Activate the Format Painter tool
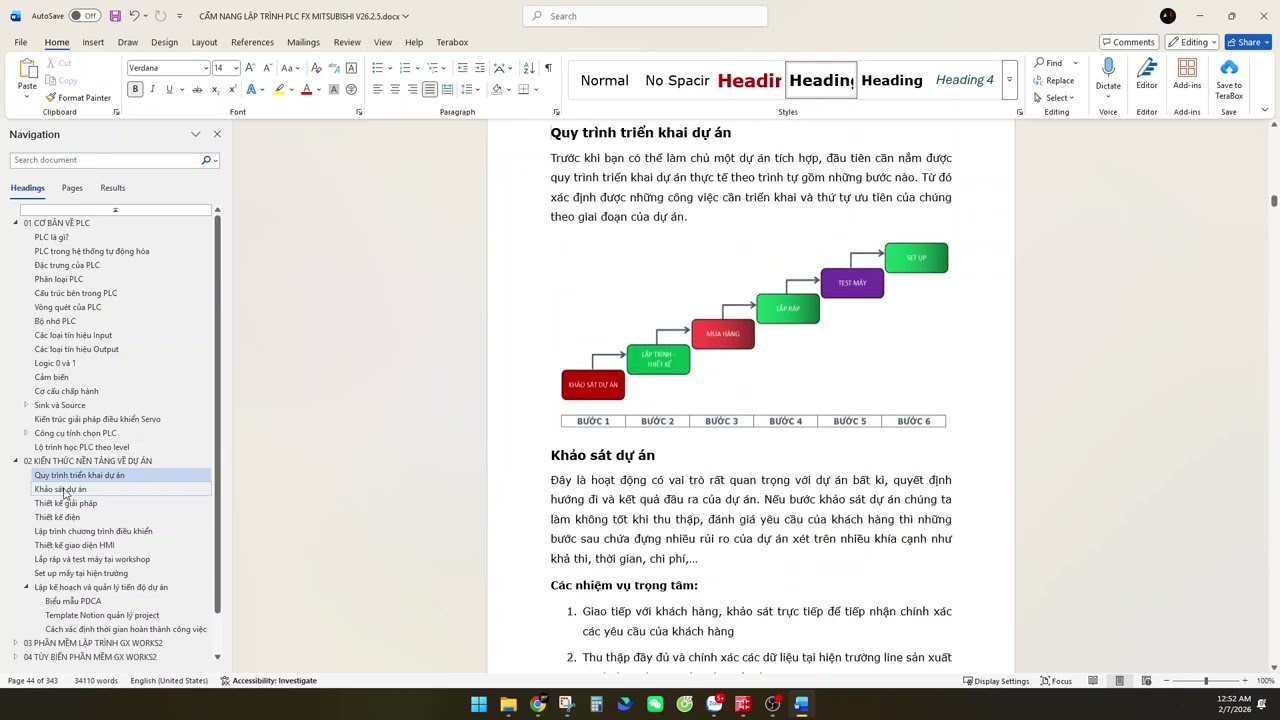Screen dimensions: 1280x720 78,98
